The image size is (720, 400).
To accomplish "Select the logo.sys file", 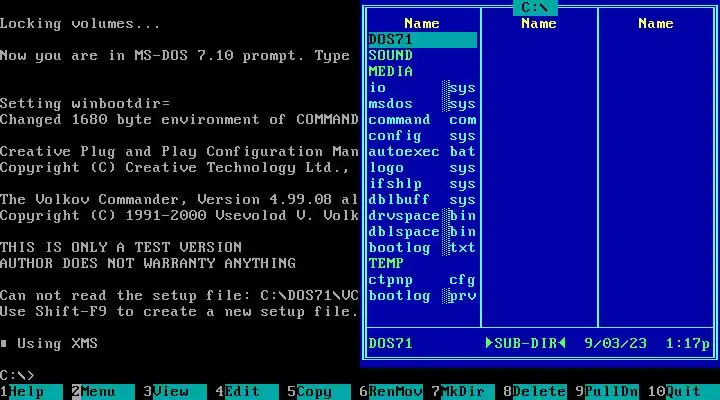I will (x=422, y=168).
